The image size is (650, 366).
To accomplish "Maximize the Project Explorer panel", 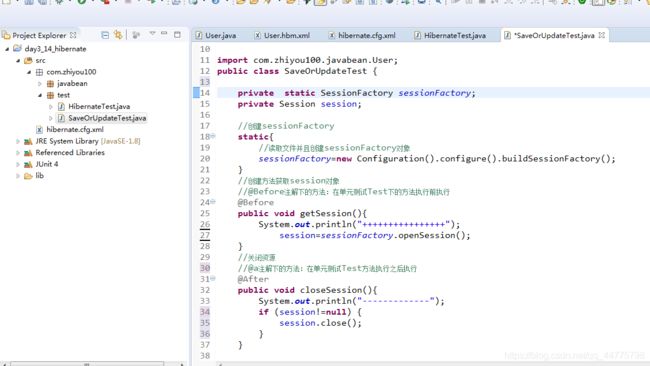I will point(177,35).
